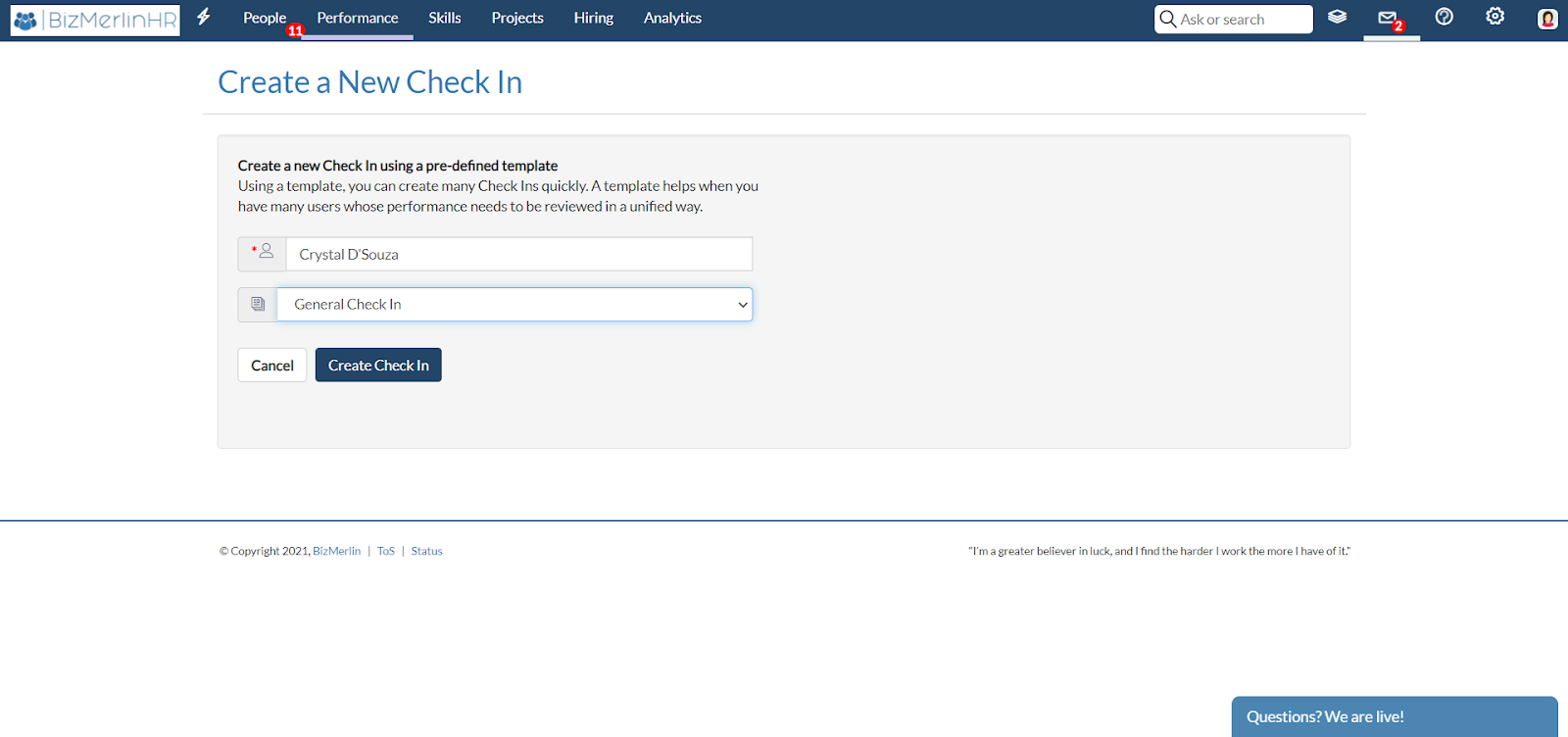This screenshot has width=1568, height=737.
Task: Open the Hiring menu
Action: pos(594,18)
